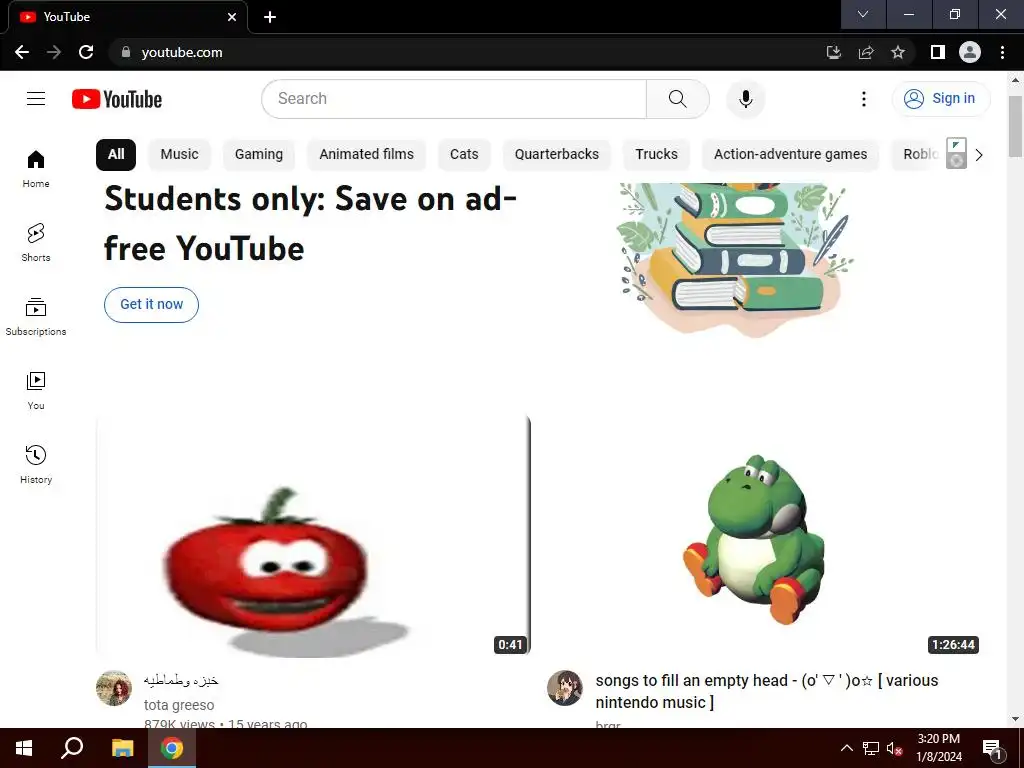1024x768 pixels.
Task: Expand the Chrome tab search chevron
Action: click(x=863, y=14)
